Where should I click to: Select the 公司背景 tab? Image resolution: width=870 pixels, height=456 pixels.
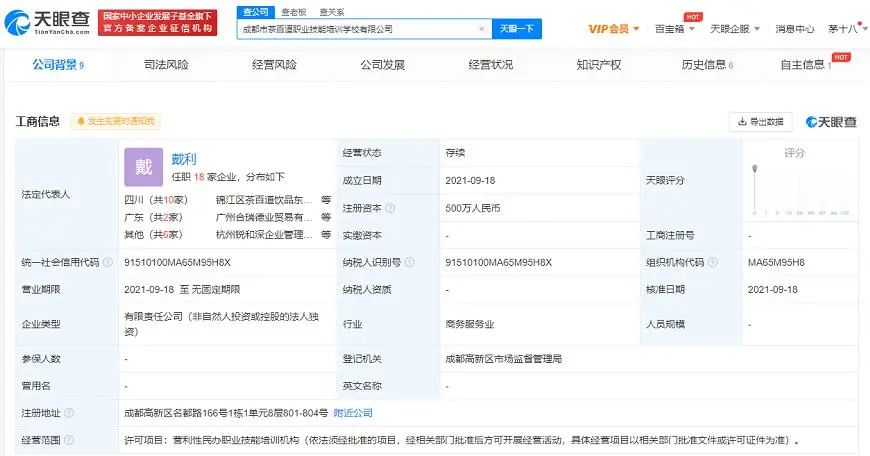58,65
